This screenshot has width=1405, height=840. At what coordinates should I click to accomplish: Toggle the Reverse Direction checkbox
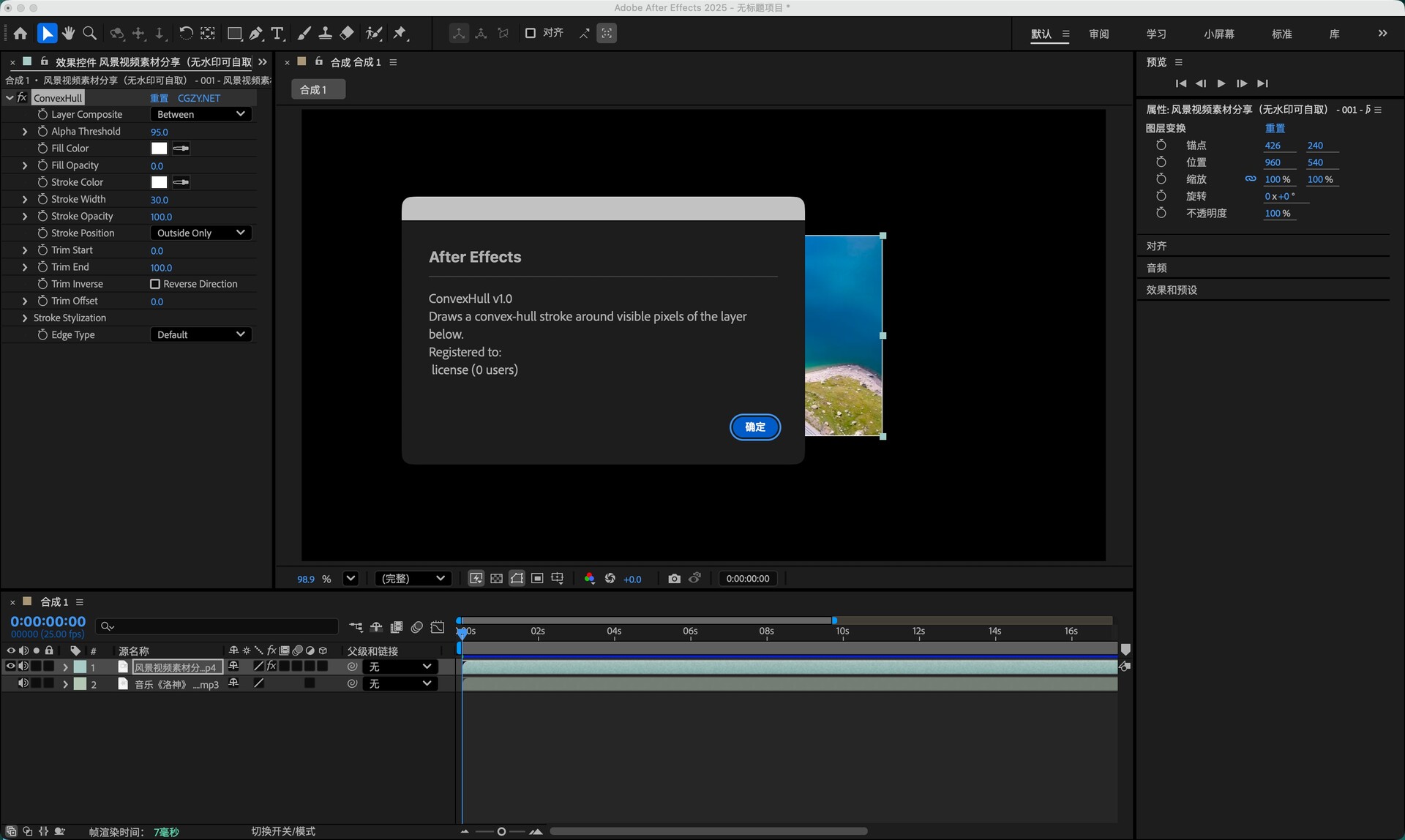click(x=155, y=284)
